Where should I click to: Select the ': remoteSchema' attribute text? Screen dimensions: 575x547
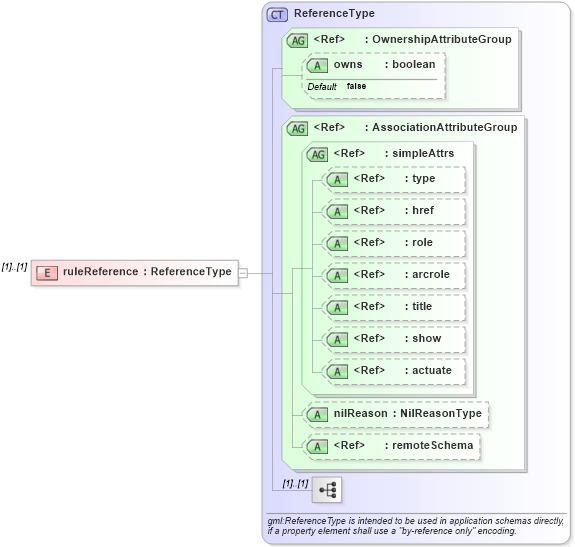pos(429,445)
